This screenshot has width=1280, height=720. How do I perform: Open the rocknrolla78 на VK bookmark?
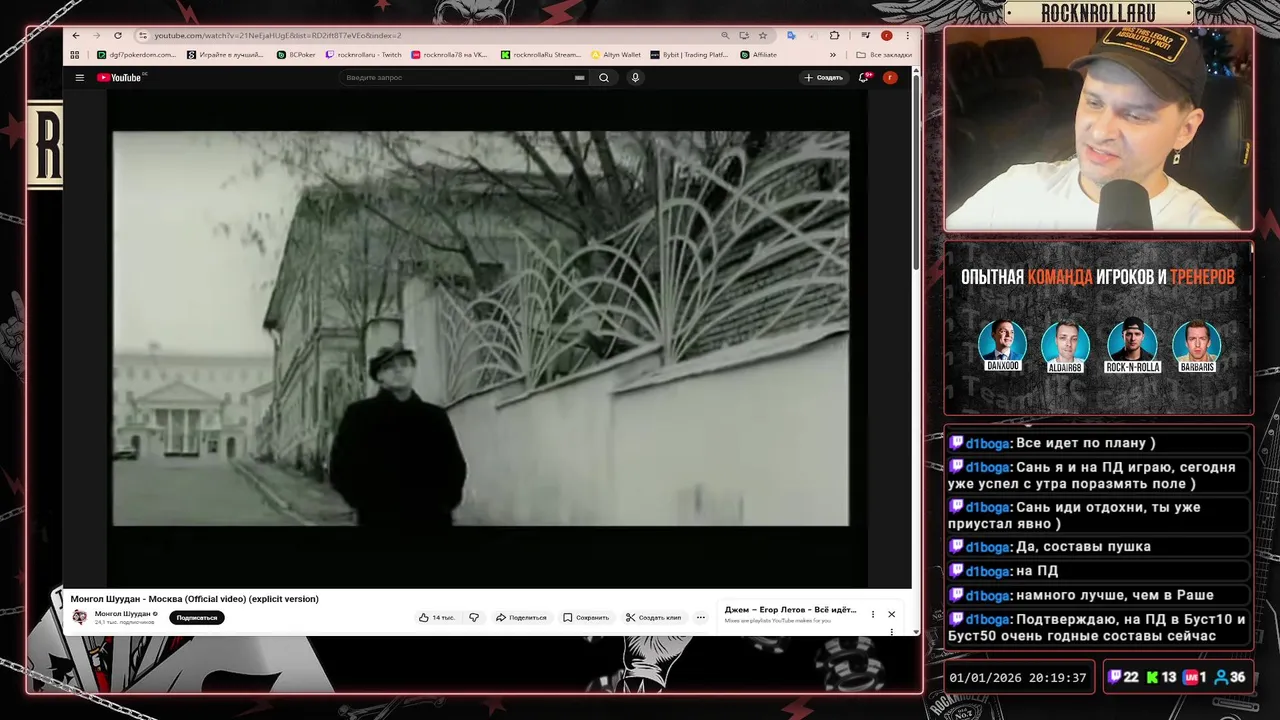pos(450,55)
